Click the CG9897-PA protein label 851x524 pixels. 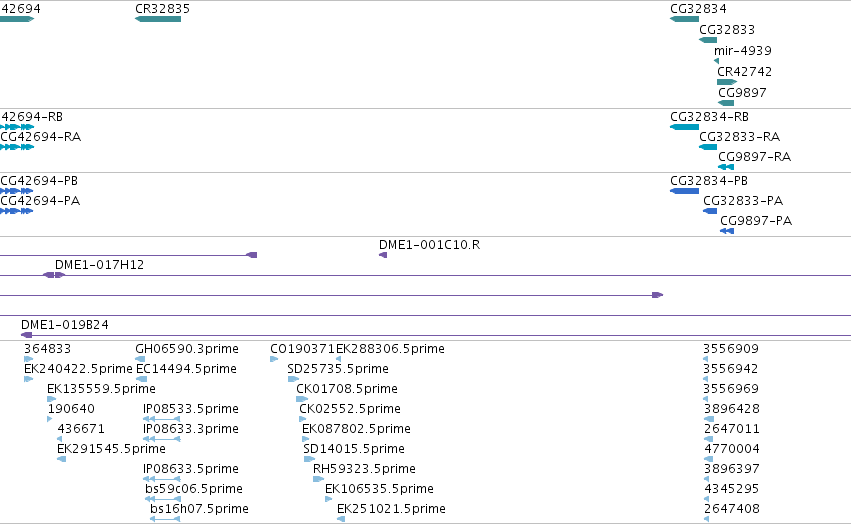tap(756, 221)
